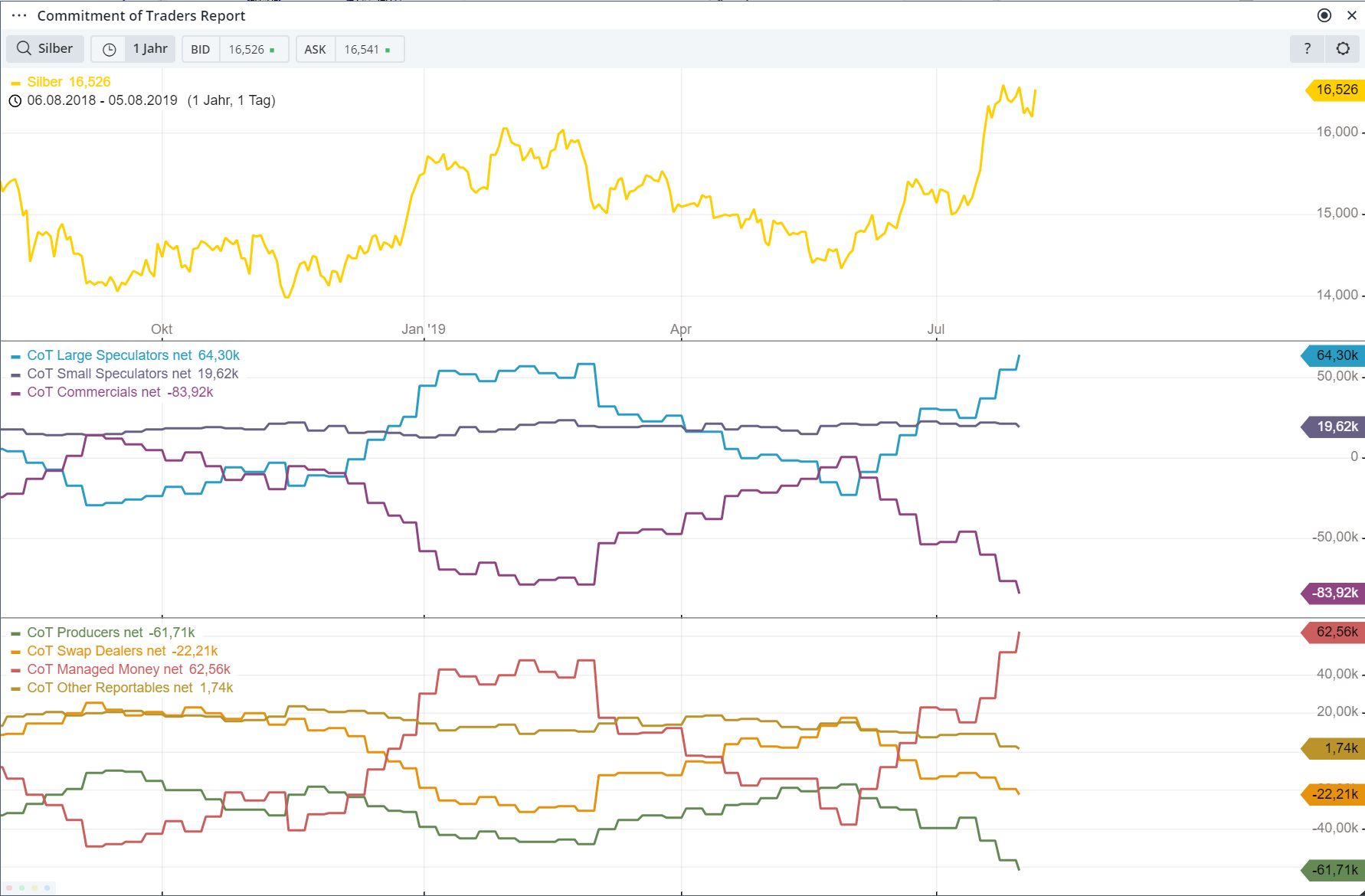Click the clock icon beside the date range
Image resolution: width=1365 pixels, height=896 pixels.
coord(15,100)
